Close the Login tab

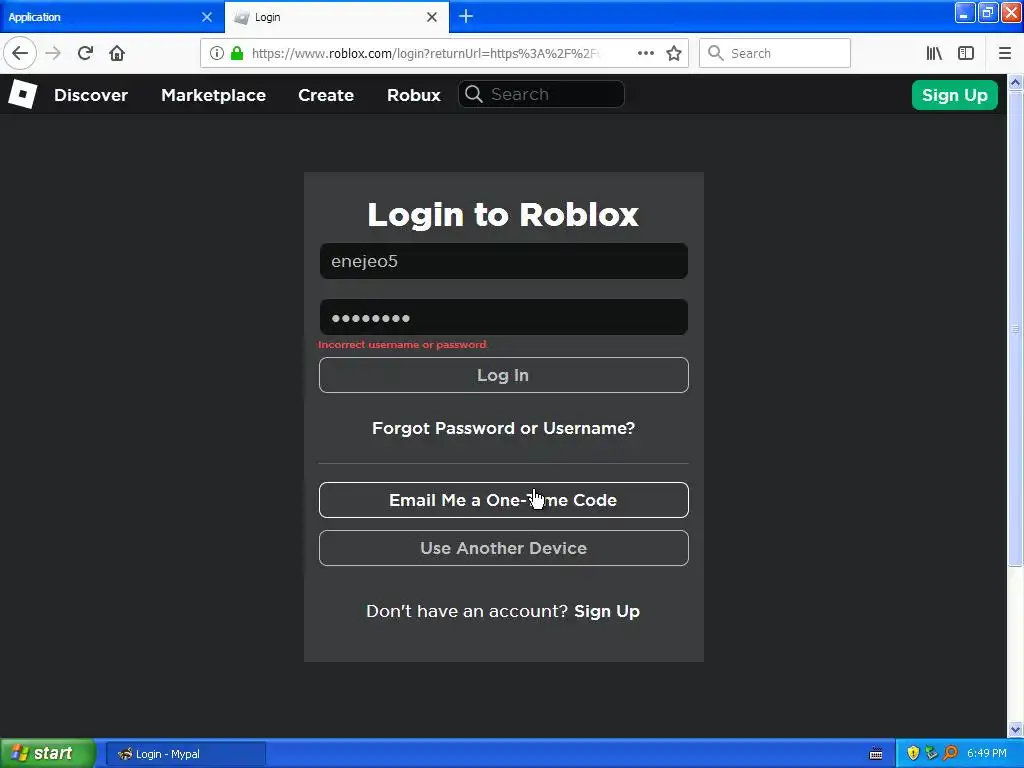432,17
